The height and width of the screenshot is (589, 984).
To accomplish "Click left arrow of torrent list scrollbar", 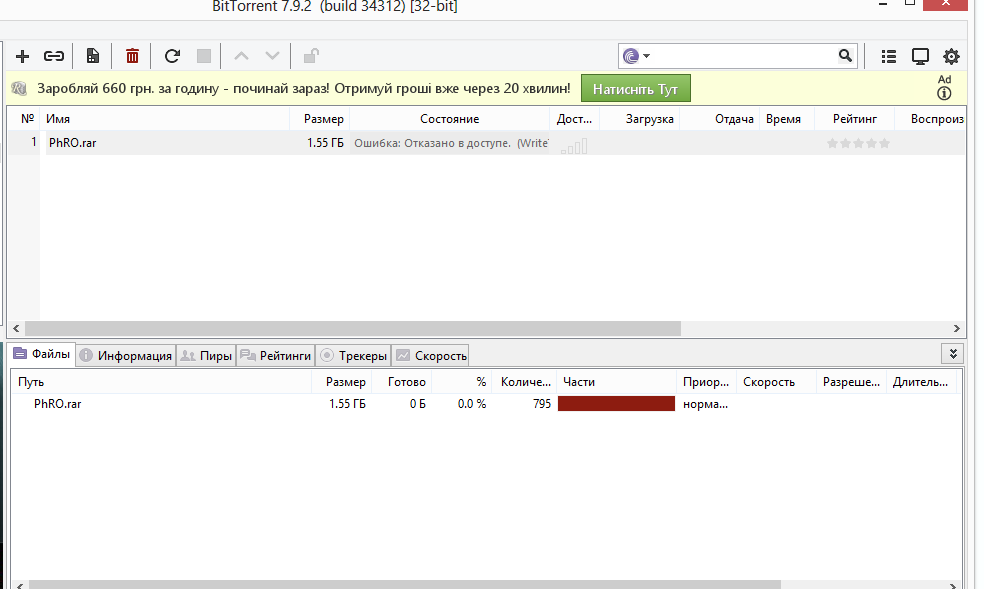I will [16, 329].
